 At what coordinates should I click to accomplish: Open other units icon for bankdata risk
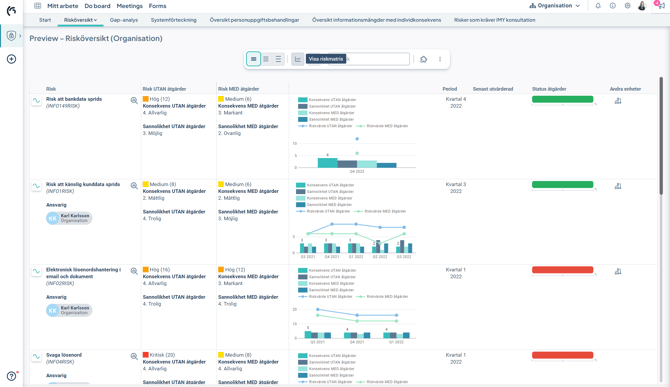[x=618, y=101]
